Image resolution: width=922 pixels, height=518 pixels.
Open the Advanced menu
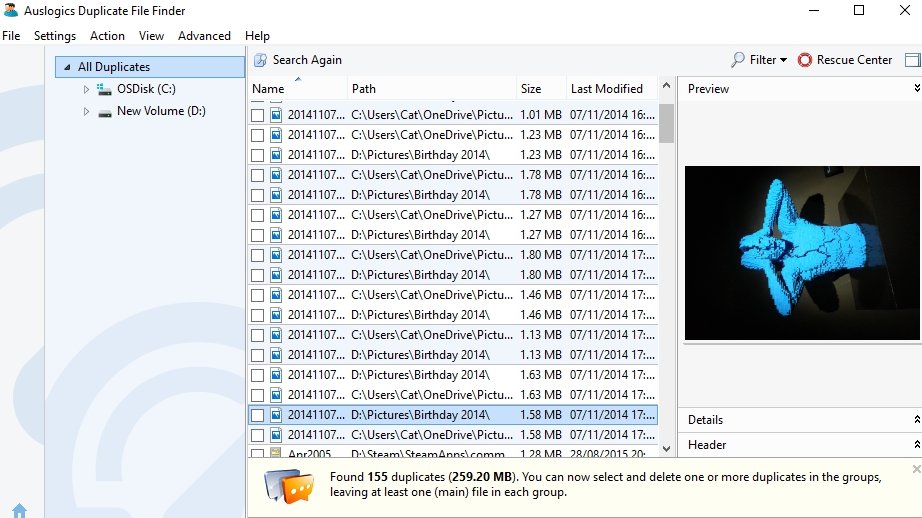[x=204, y=36]
